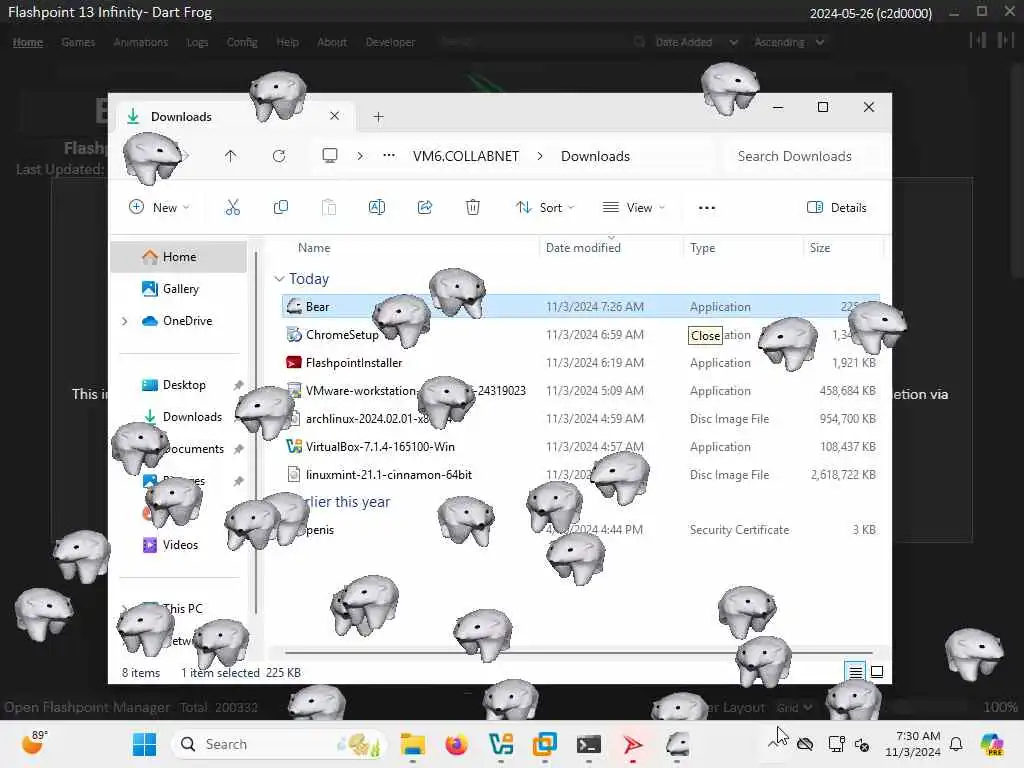The width and height of the screenshot is (1024, 768).
Task: Open the Games tab in Flashpoint
Action: tap(78, 42)
